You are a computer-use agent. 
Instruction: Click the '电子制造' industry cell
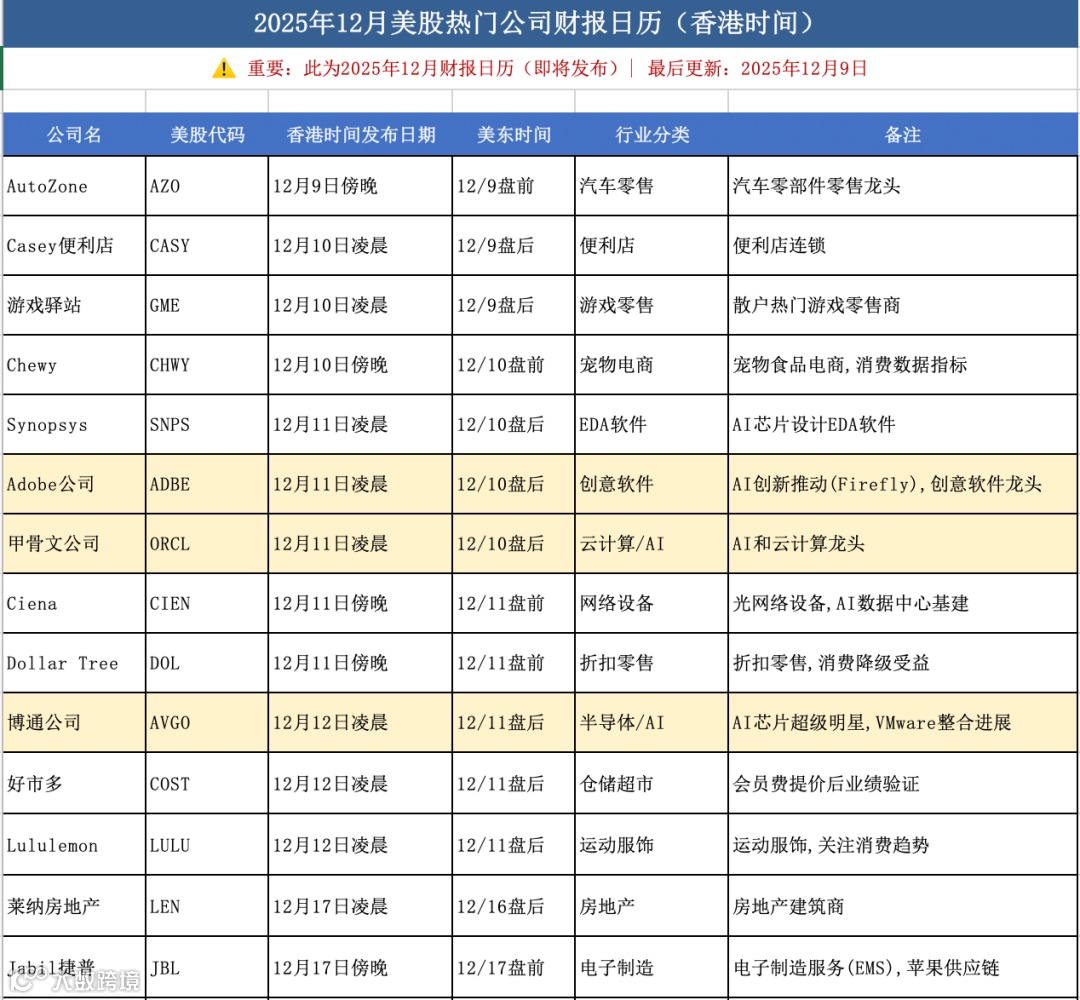pos(652,967)
